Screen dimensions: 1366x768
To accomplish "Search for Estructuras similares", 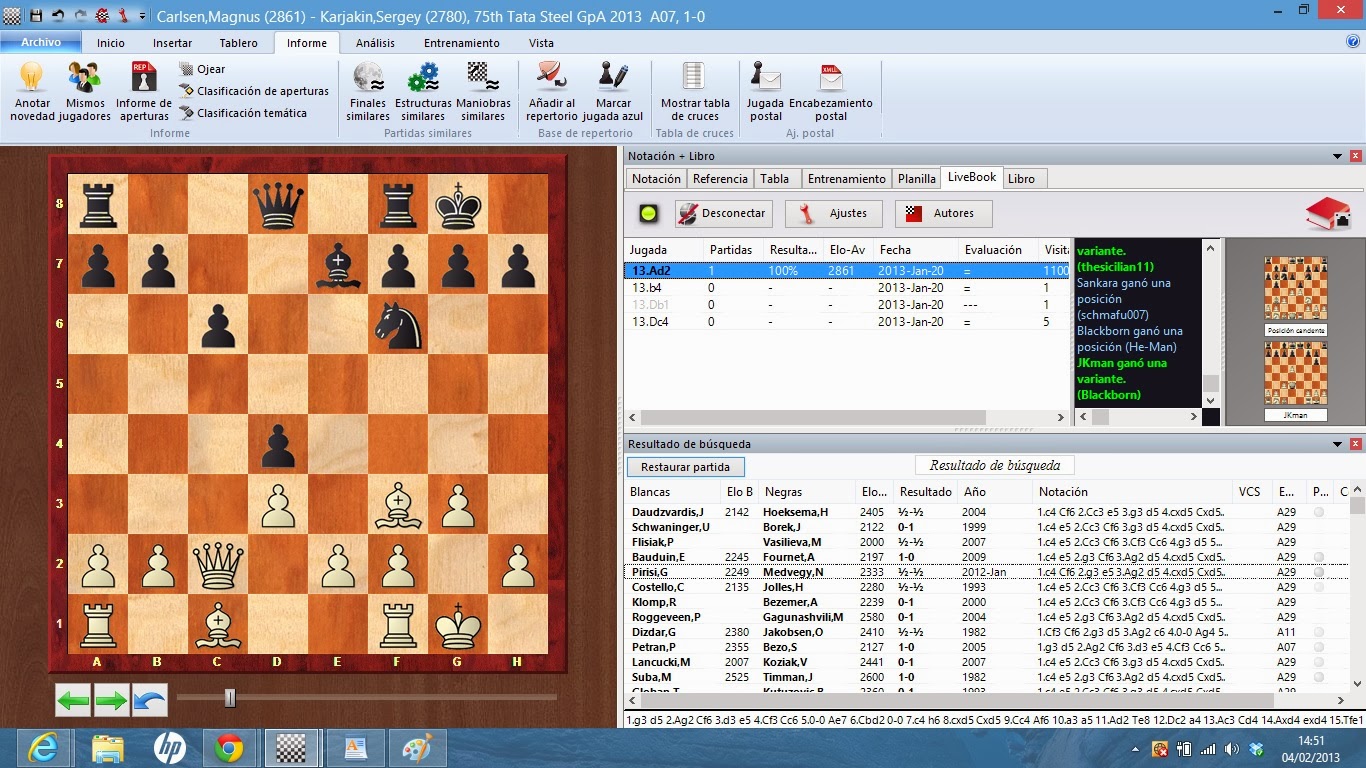I will click(x=423, y=90).
